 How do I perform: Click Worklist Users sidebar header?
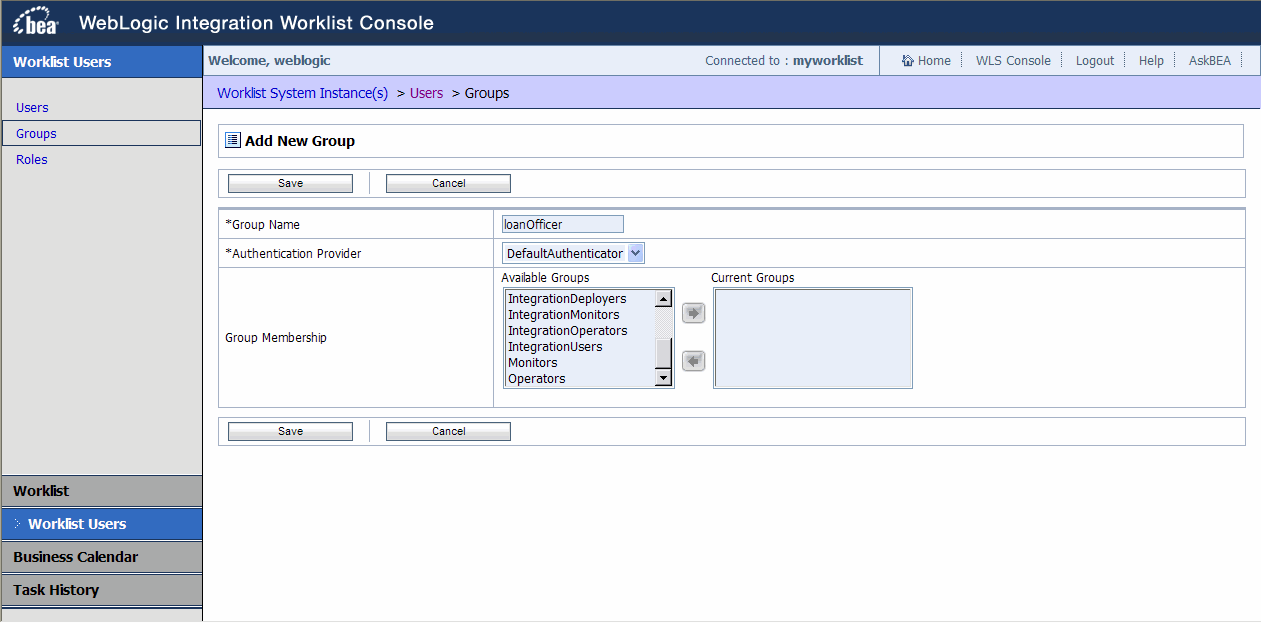point(101,62)
